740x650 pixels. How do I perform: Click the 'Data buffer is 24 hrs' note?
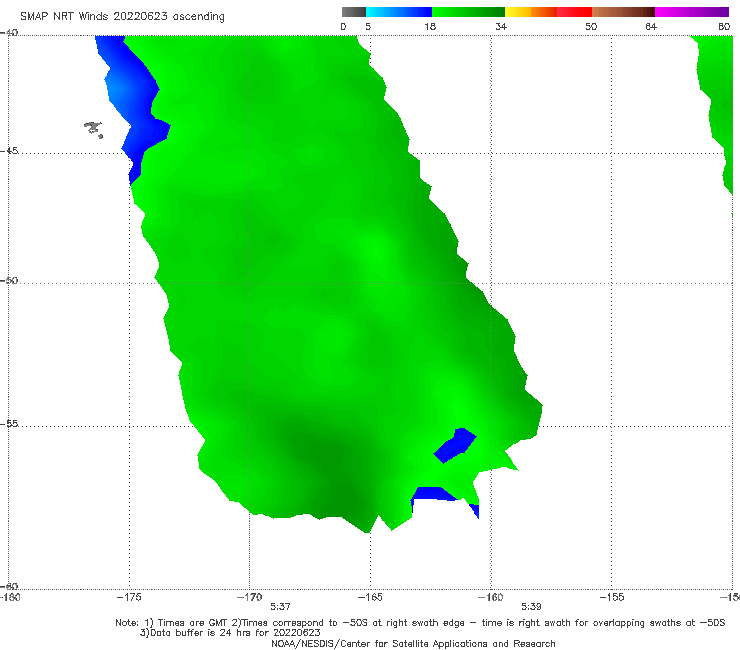(230, 633)
